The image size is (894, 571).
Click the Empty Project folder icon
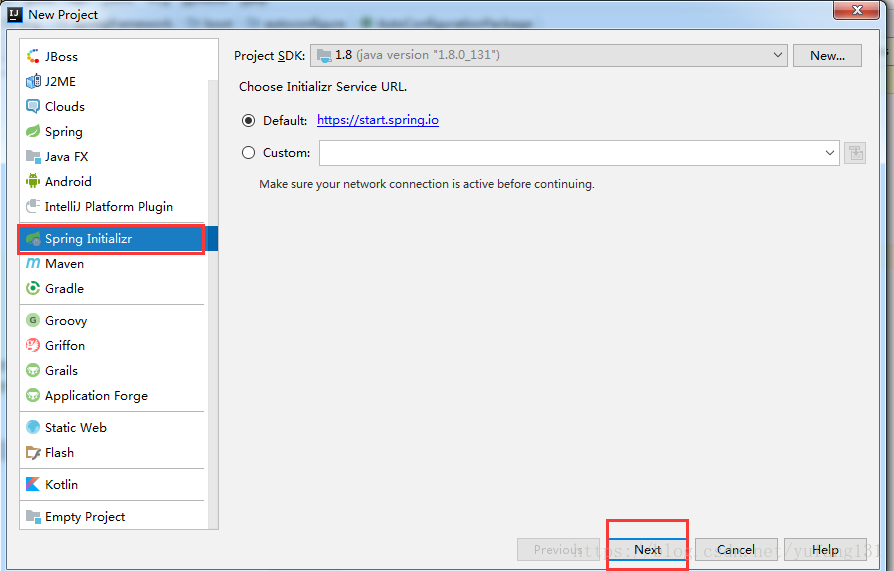tap(33, 517)
